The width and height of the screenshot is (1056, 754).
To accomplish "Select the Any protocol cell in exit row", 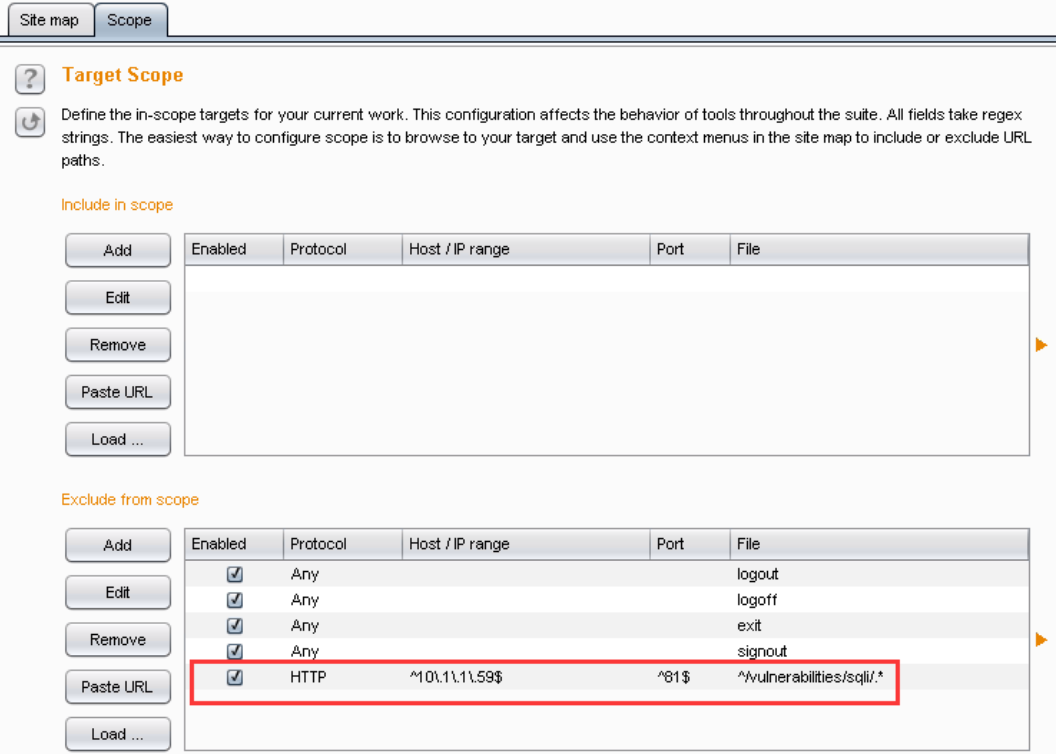I will tap(343, 625).
